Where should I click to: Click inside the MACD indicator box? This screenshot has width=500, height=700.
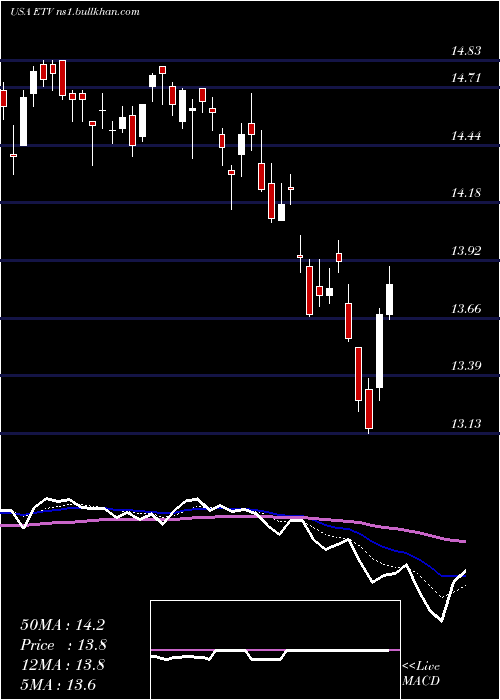coord(275,650)
